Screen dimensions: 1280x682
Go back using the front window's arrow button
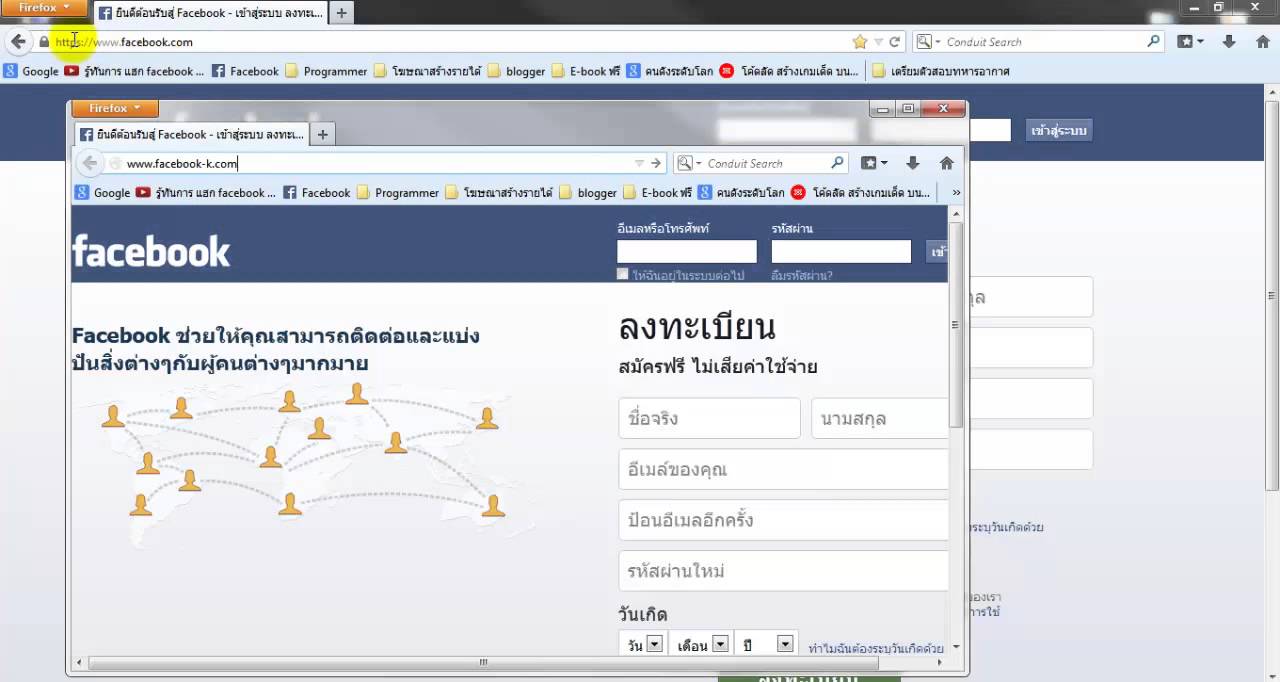(90, 163)
